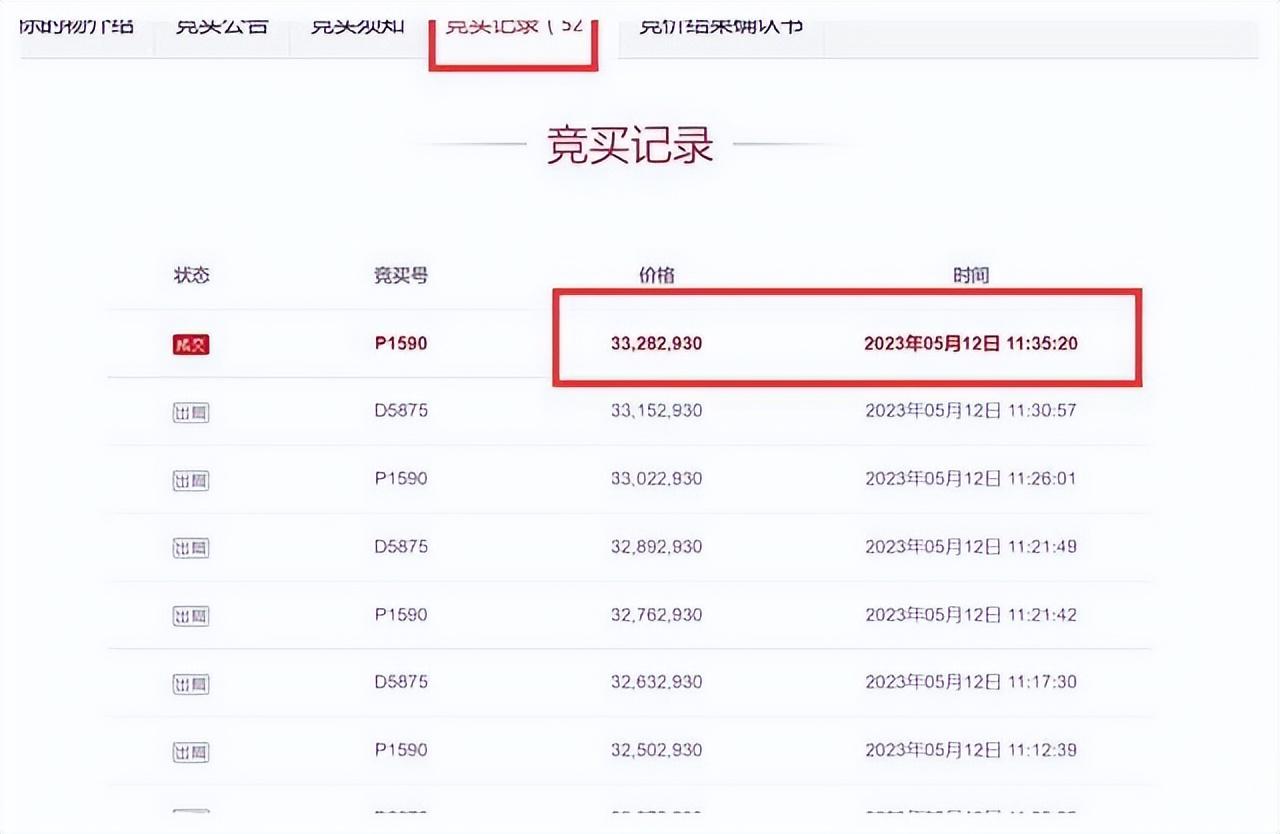Open the 竞价结果确认书 tab
Image resolution: width=1280 pixels, height=834 pixels.
[721, 25]
